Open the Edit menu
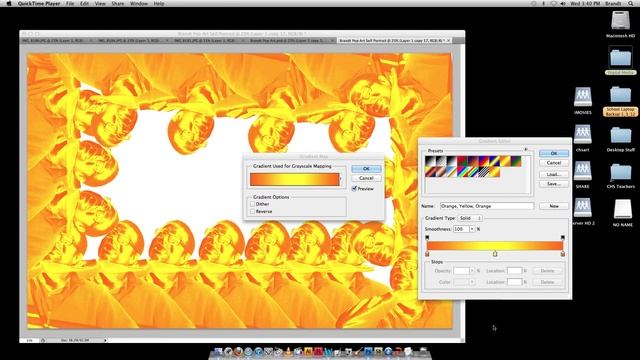640x360 pixels. point(84,3)
